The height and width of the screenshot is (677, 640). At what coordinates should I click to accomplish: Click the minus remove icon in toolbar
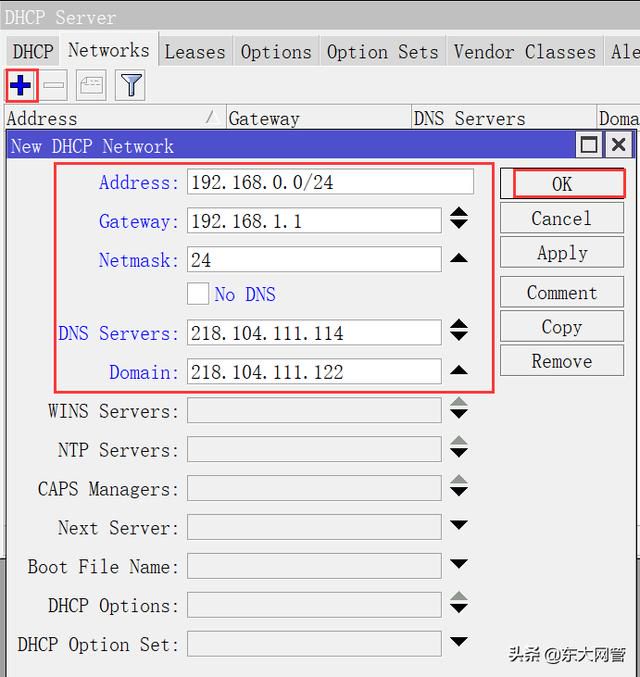(x=54, y=85)
